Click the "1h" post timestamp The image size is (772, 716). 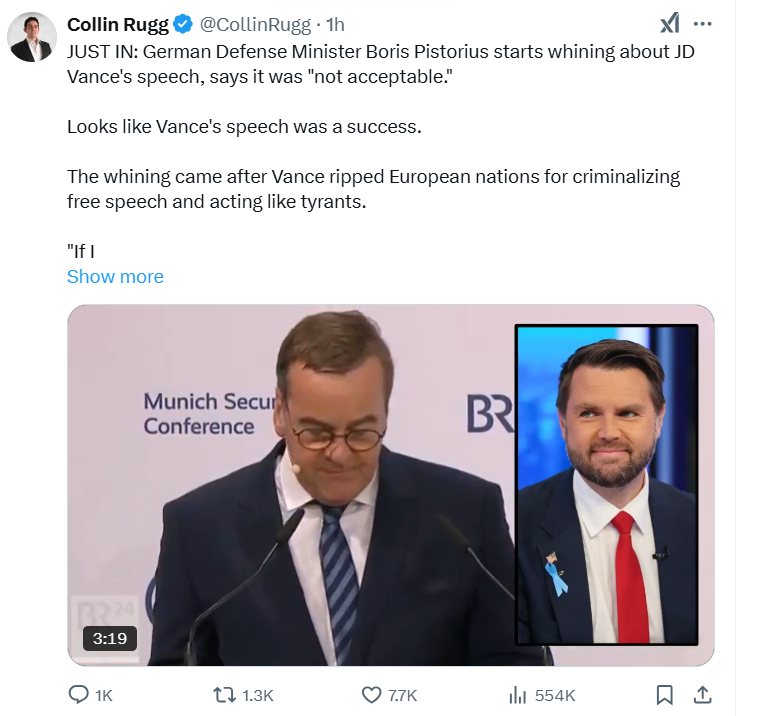336,24
